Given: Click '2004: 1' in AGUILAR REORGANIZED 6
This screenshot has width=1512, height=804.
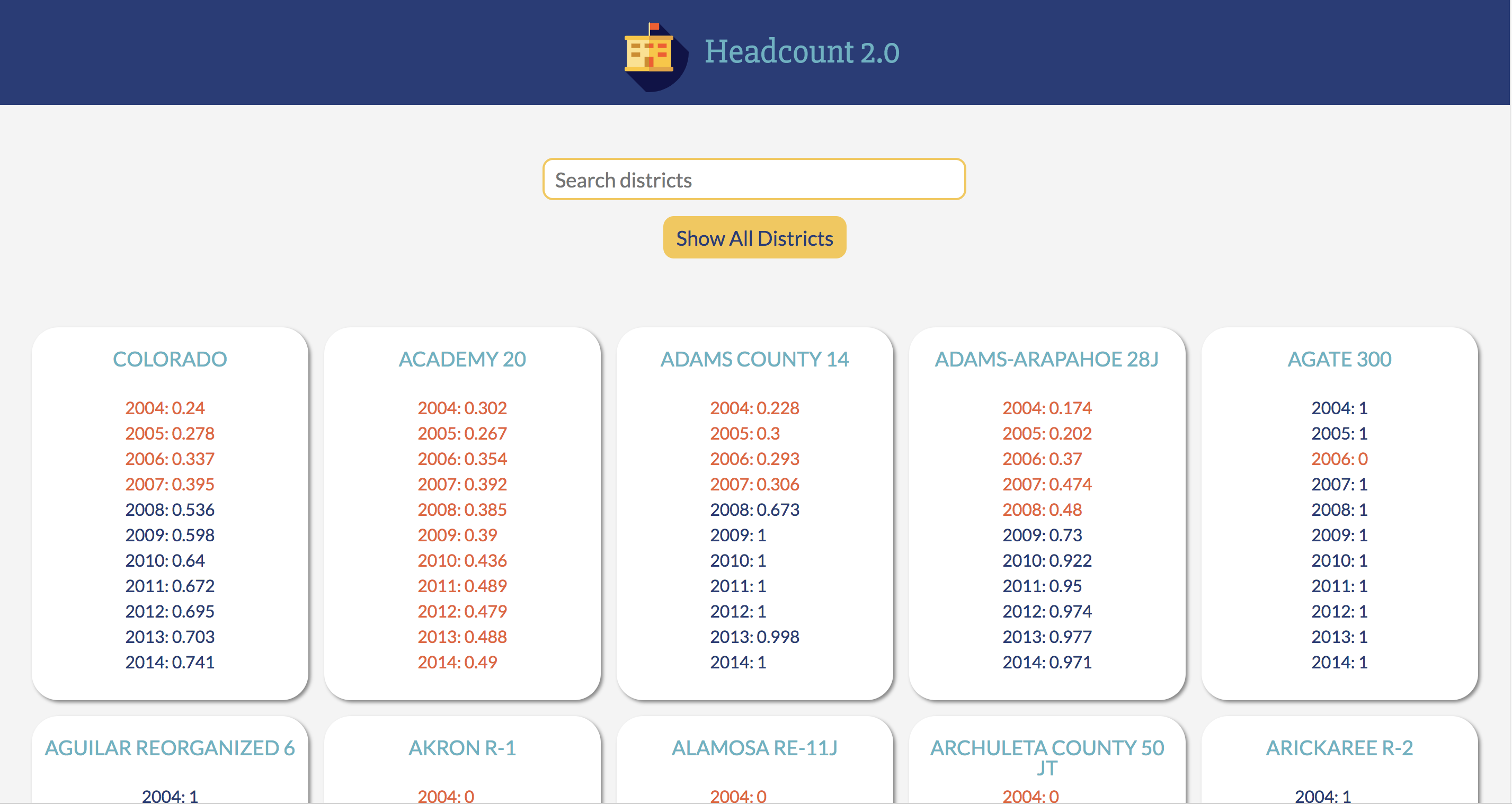Looking at the screenshot, I should tap(170, 797).
